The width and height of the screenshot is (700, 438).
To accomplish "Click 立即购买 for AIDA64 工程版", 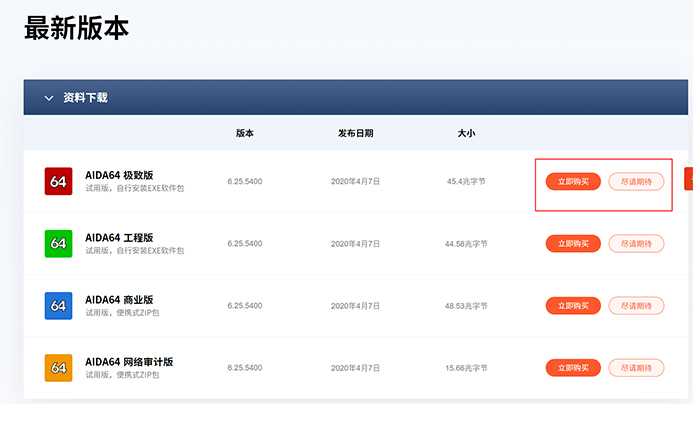I will point(573,243).
